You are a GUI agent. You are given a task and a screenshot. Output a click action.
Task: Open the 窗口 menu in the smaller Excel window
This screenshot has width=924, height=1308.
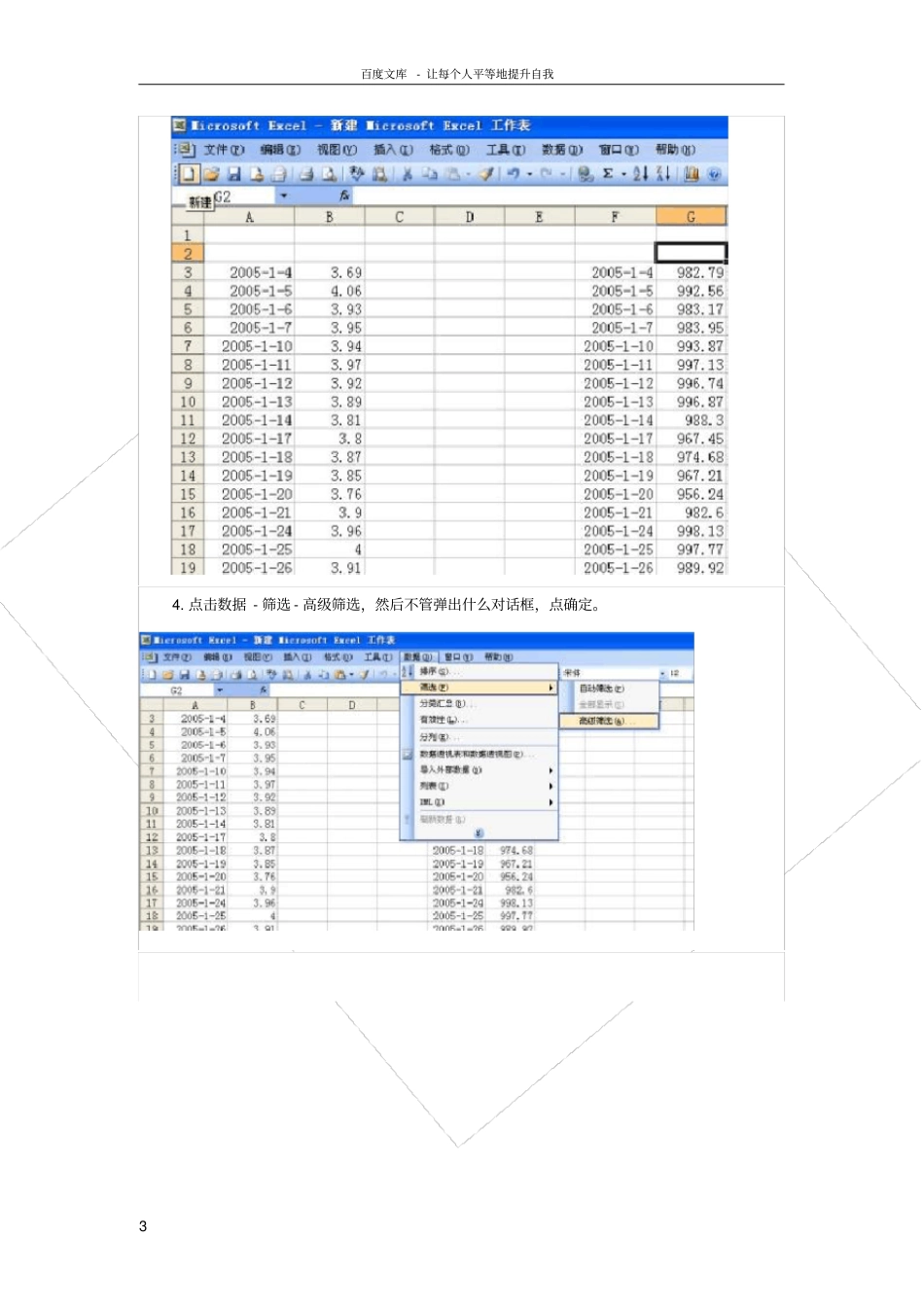tap(458, 657)
